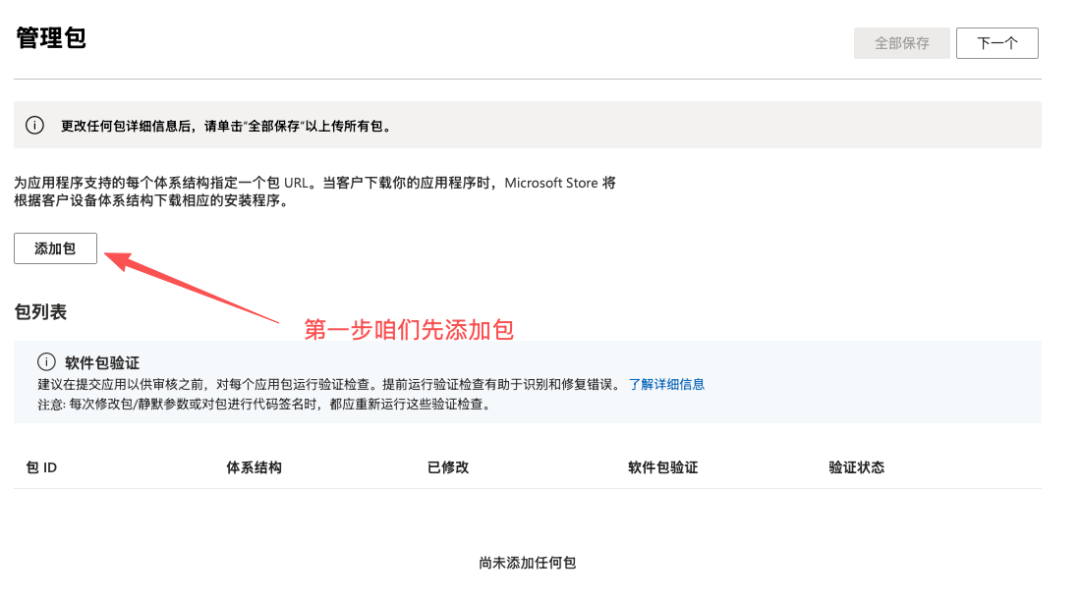The height and width of the screenshot is (599, 1080).
Task: Select the 已修改 column header
Action: pyautogui.click(x=448, y=467)
